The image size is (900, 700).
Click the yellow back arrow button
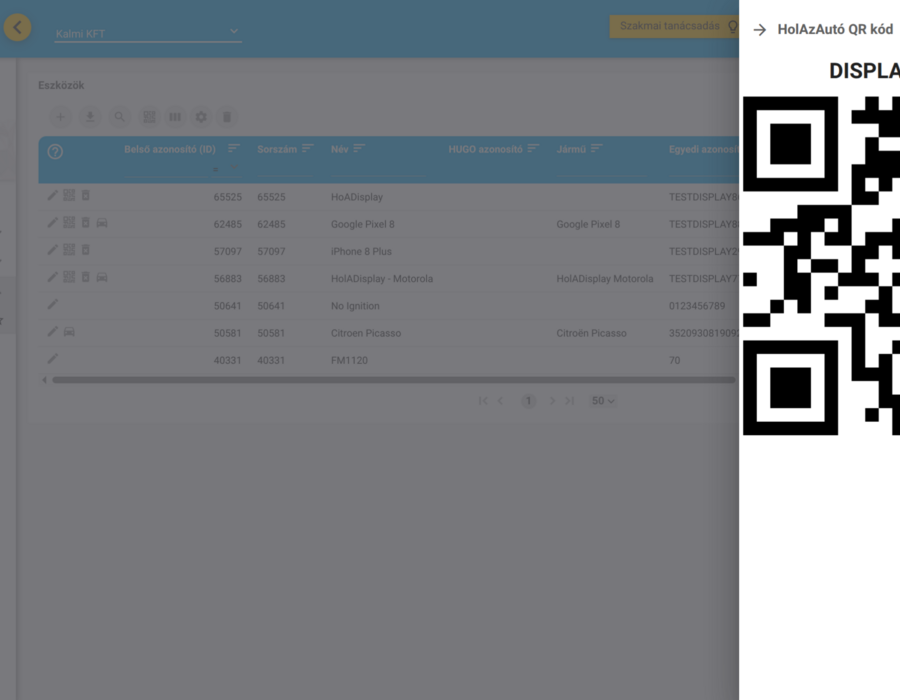click(17, 27)
